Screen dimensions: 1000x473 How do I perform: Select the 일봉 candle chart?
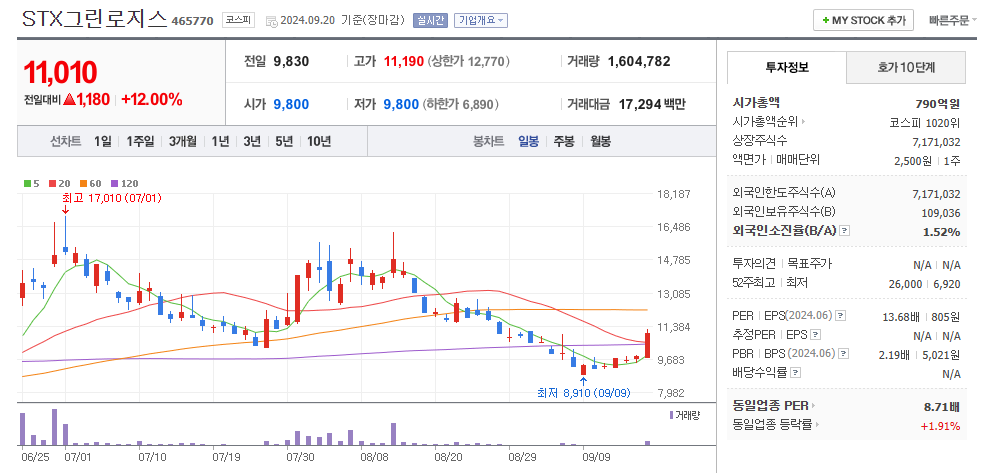pyautogui.click(x=529, y=142)
